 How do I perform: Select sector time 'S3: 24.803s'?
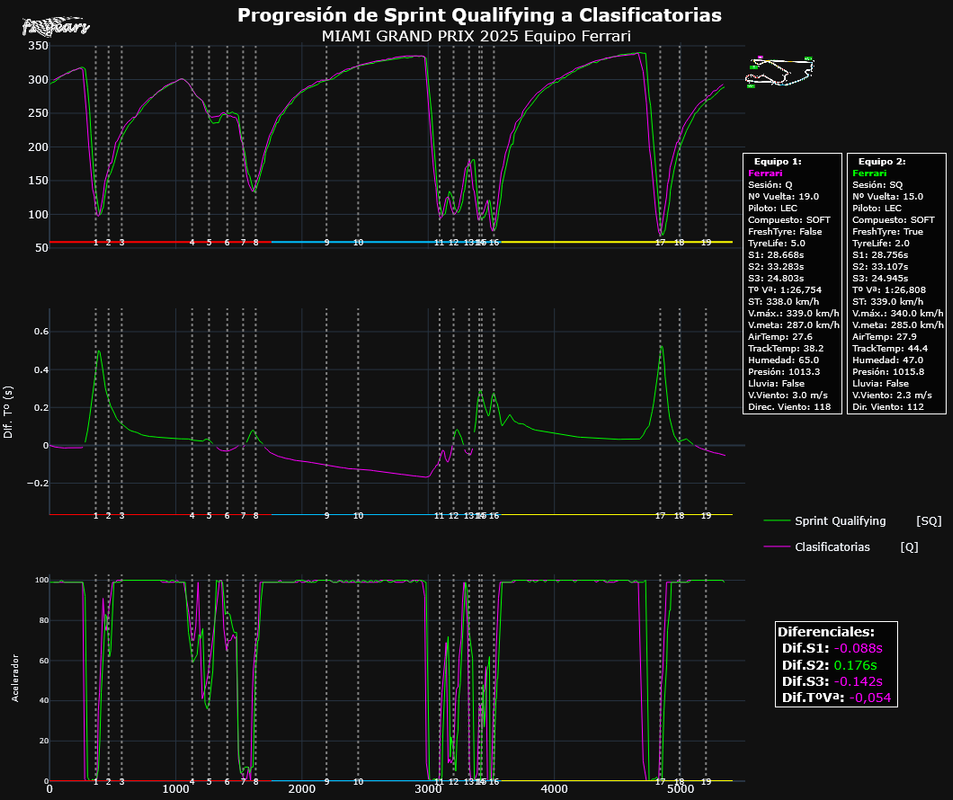tap(776, 278)
